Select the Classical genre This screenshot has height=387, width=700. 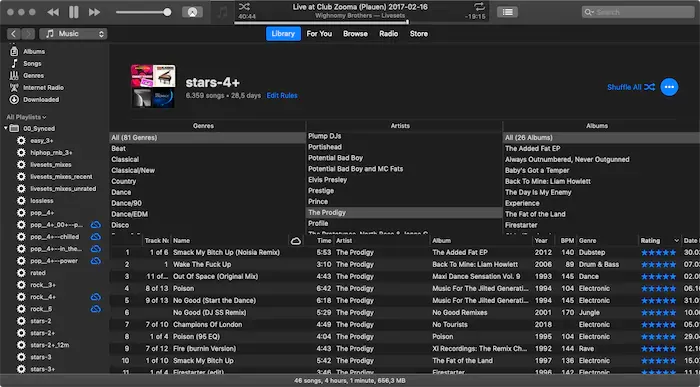125,159
